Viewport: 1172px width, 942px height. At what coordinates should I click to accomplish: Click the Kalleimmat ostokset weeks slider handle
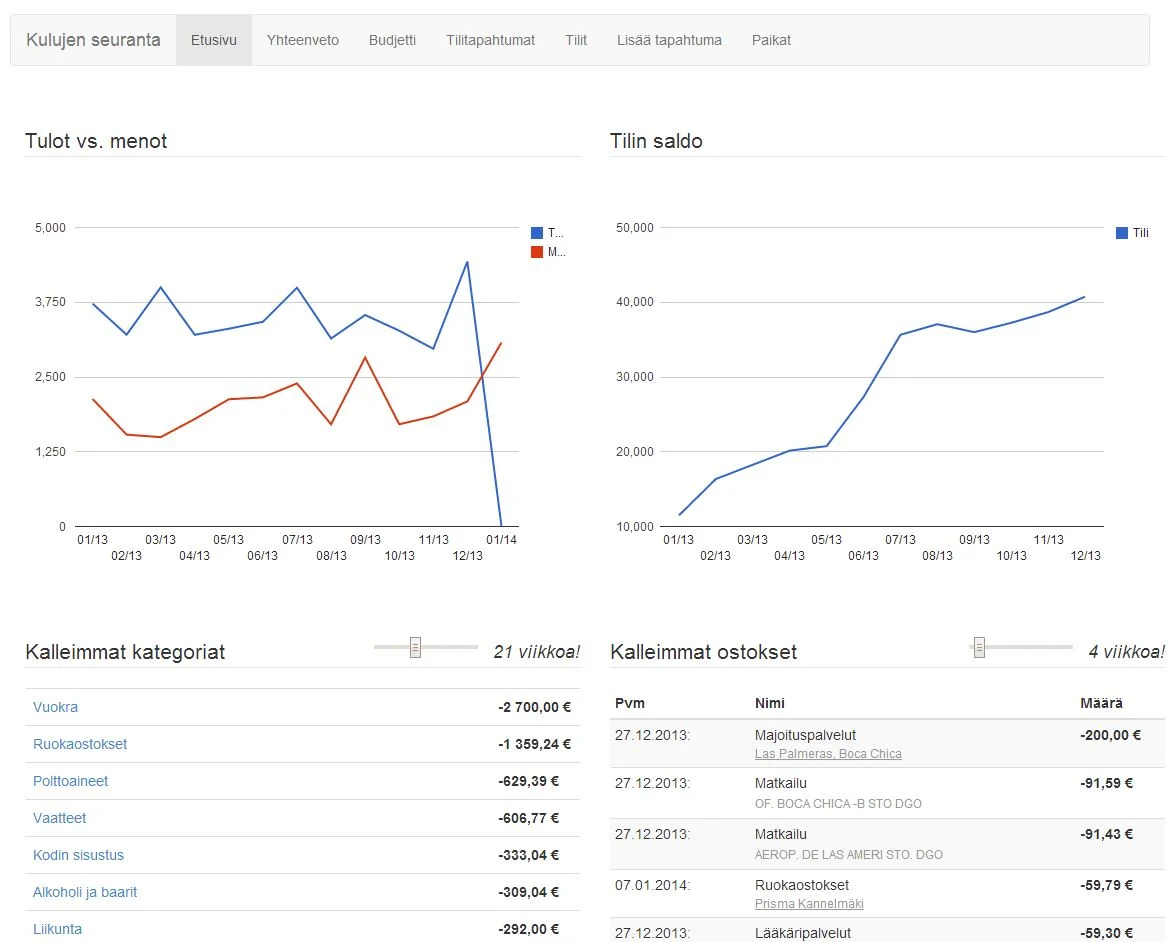coord(979,648)
